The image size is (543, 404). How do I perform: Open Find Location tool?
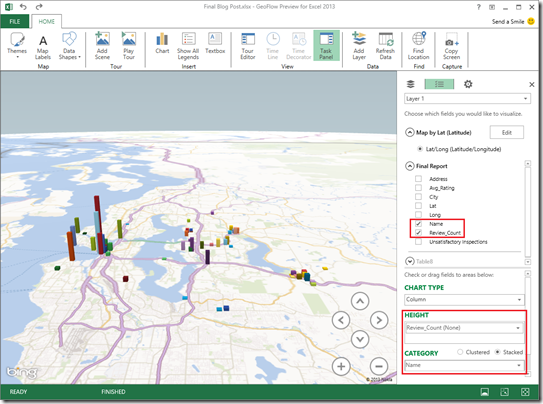coord(418,46)
